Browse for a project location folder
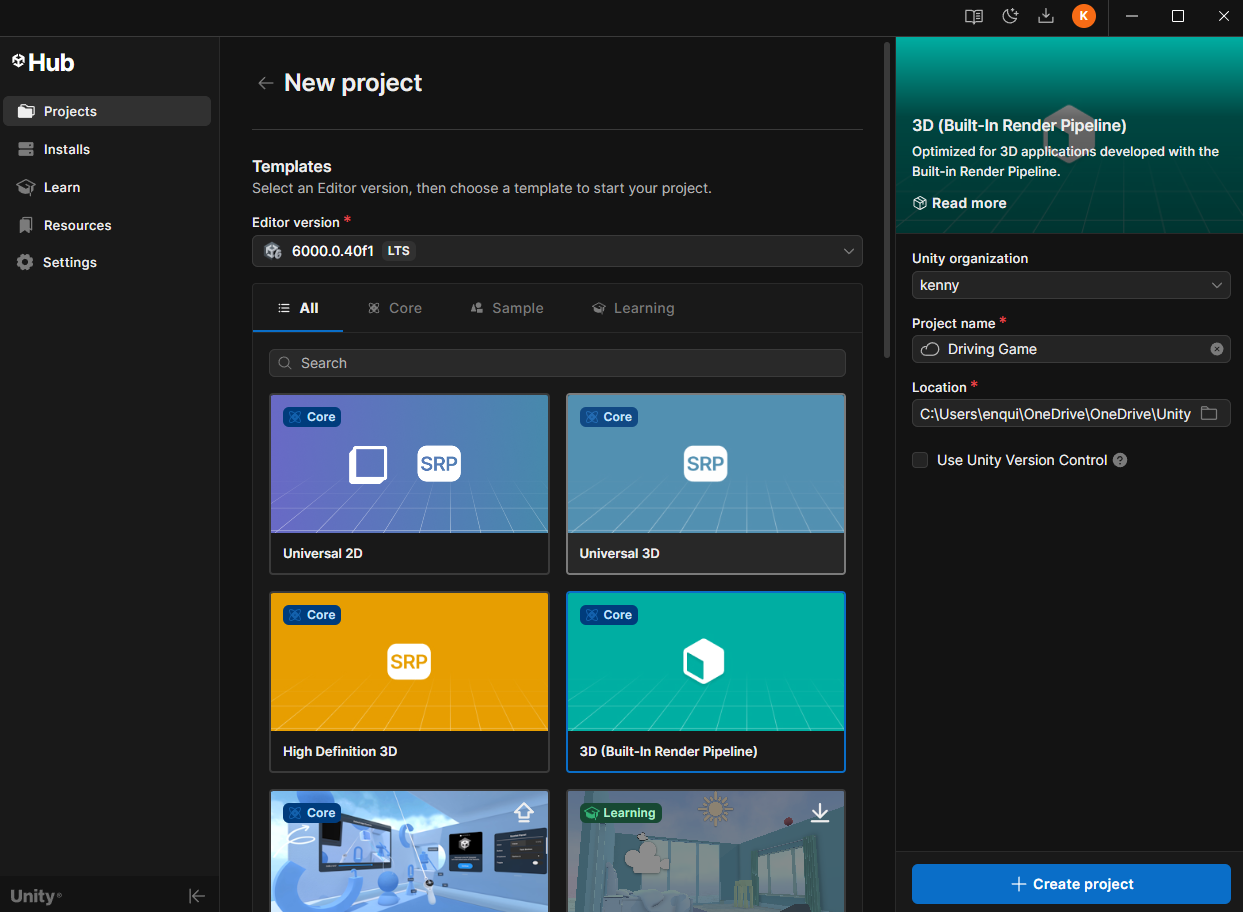The height and width of the screenshot is (912, 1243). (1210, 413)
